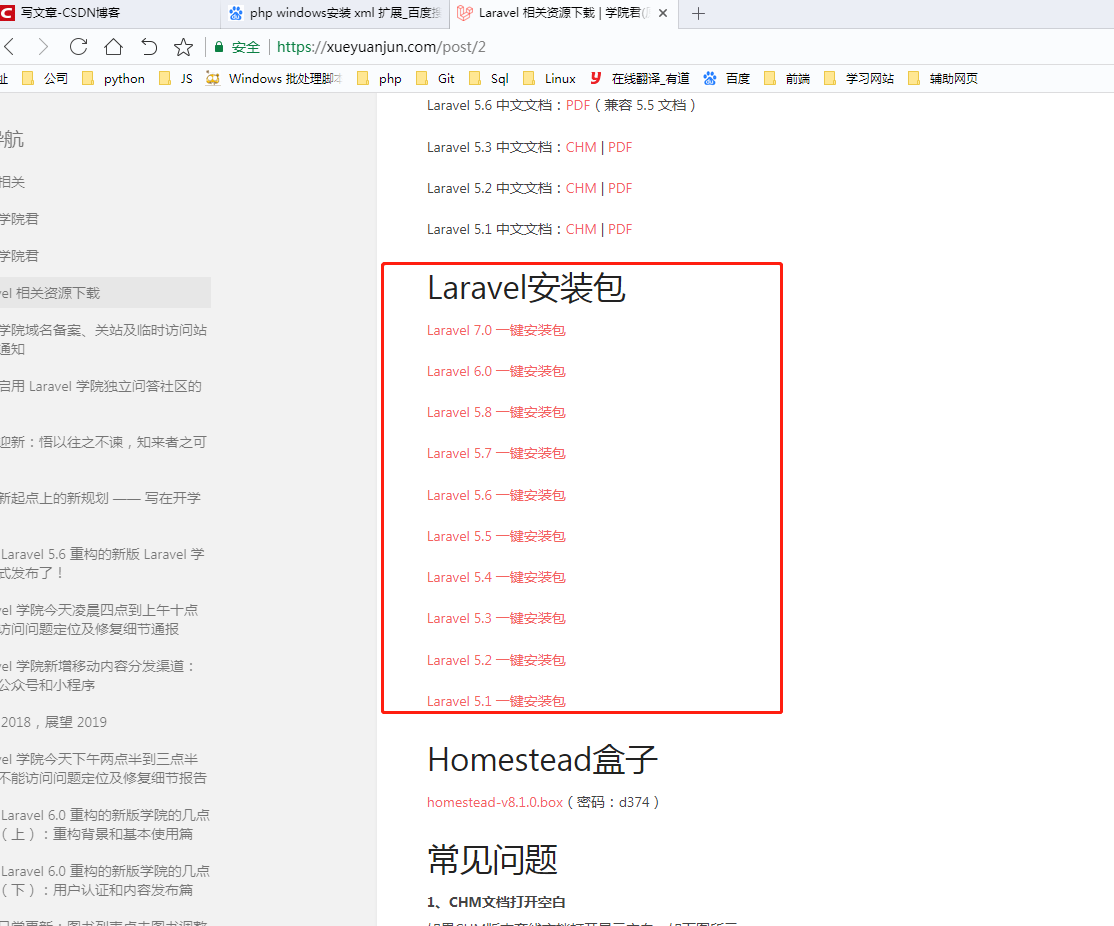This screenshot has height=926, width=1114.
Task: Click the Homestead盒子 heading
Action: pos(543,760)
